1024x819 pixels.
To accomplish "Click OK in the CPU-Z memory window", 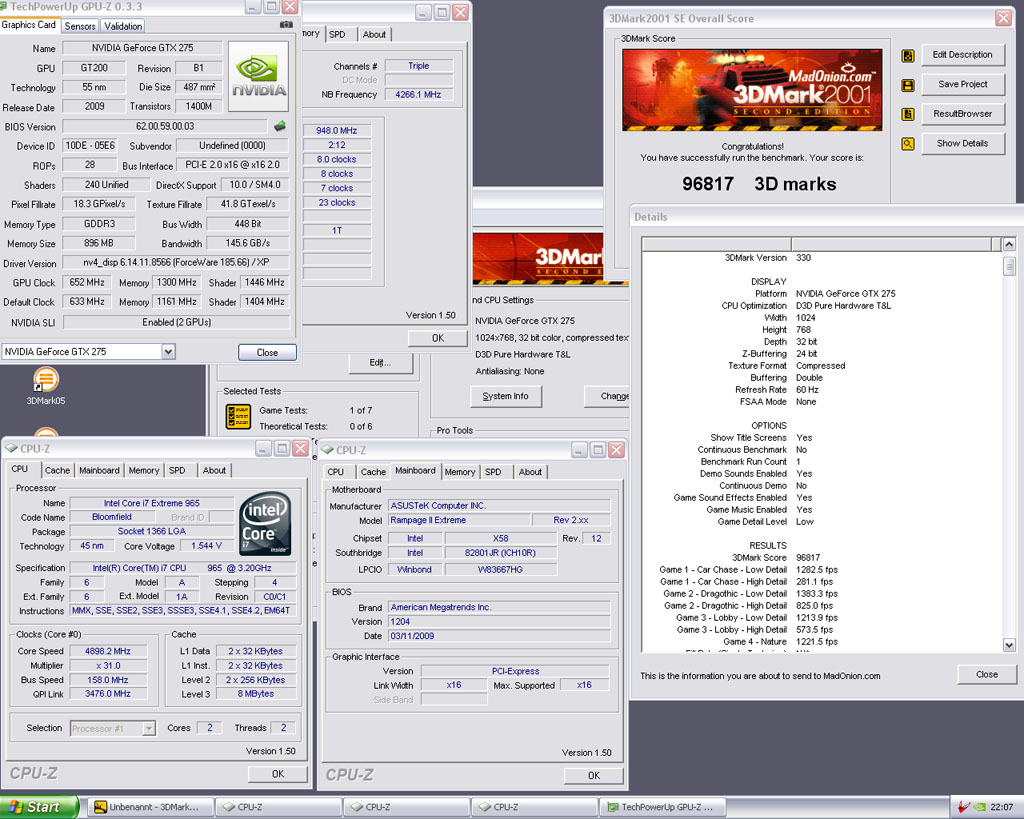I will pos(438,338).
